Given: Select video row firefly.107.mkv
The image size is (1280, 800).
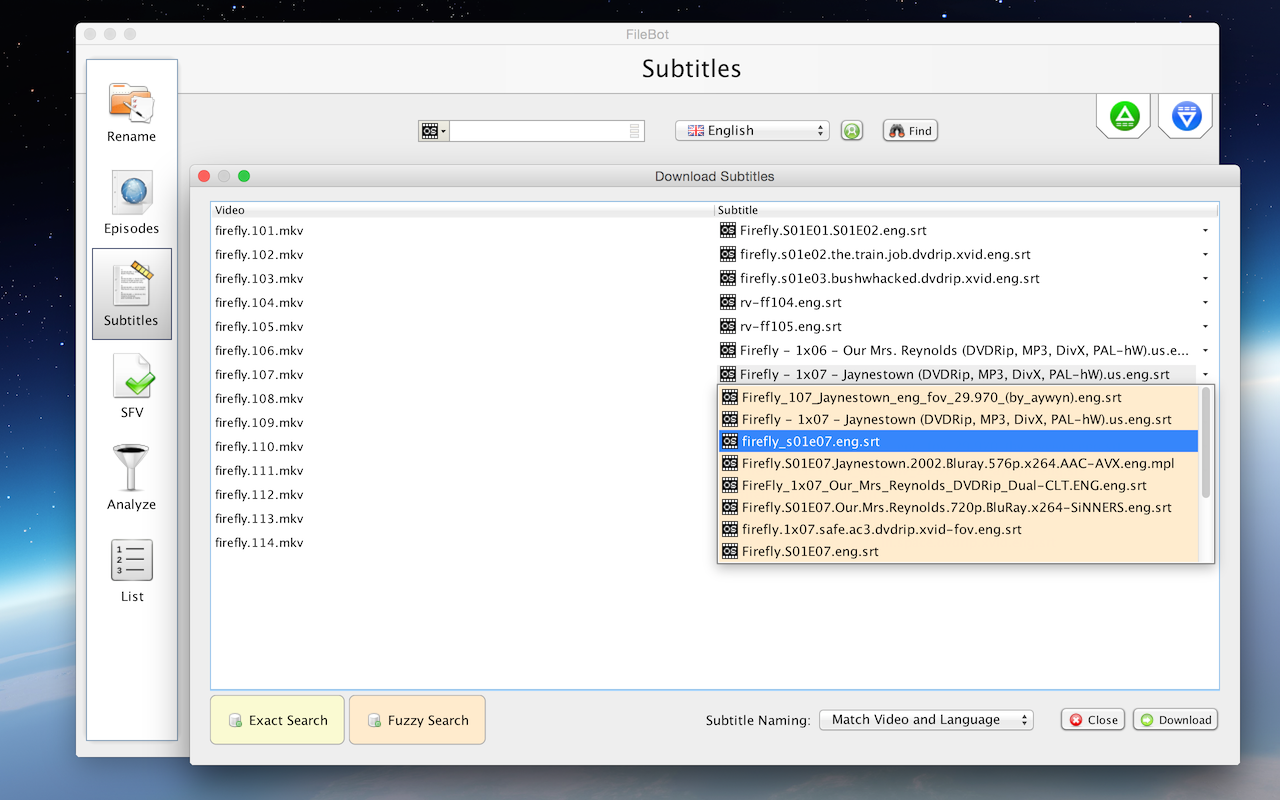Looking at the screenshot, I should point(259,375).
